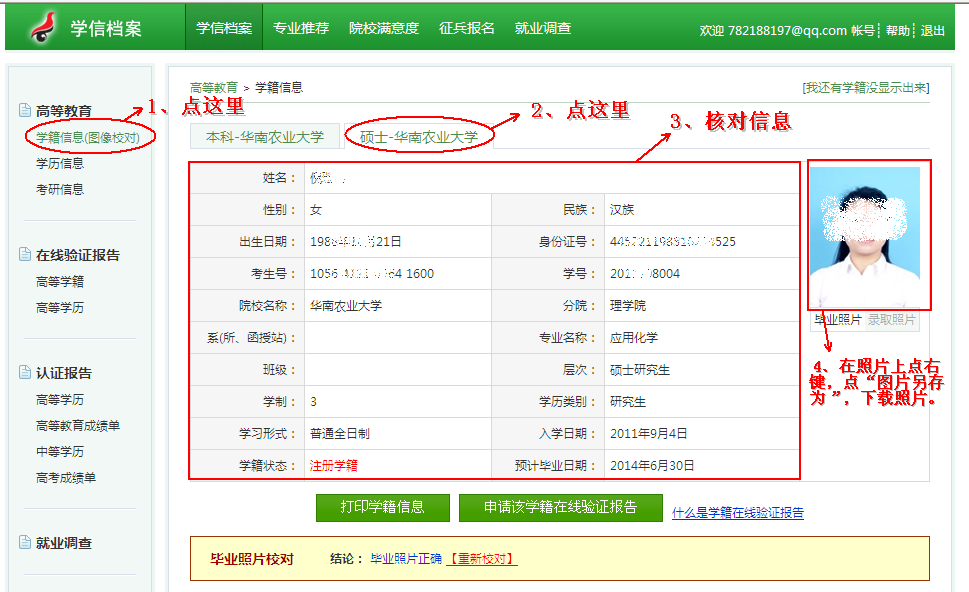Click 退出 to log out
The width and height of the screenshot is (969, 592).
tap(933, 30)
